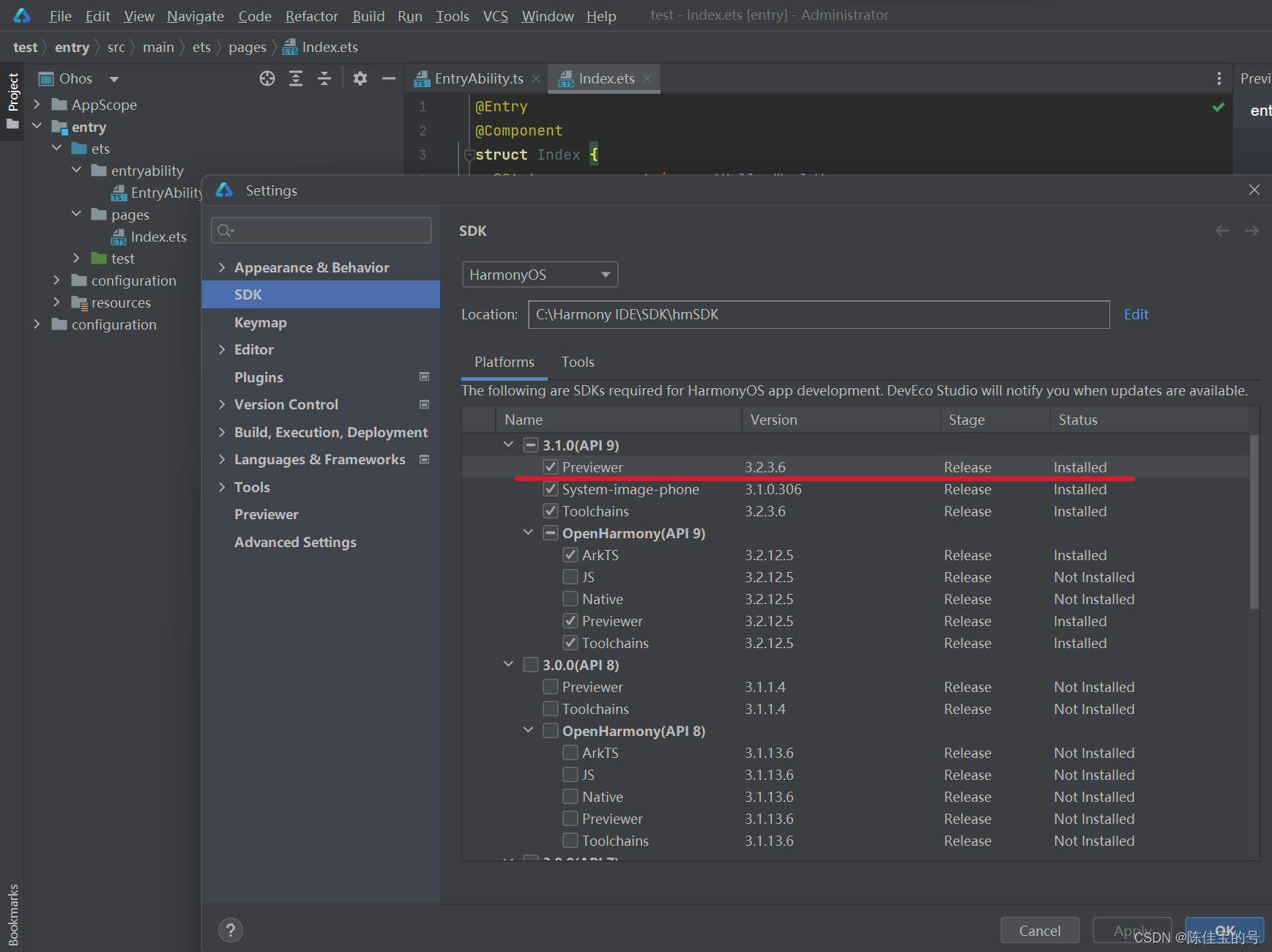The image size is (1272, 952).
Task: Select EntryAbility file in project tree
Action: pos(156,193)
